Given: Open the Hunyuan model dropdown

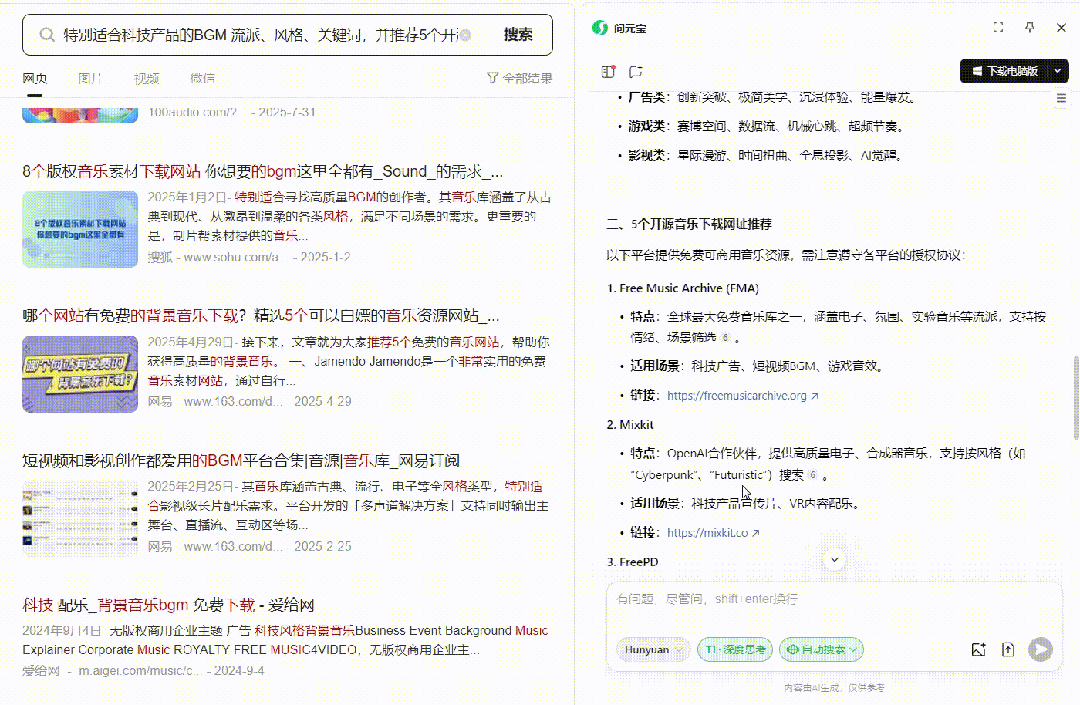Looking at the screenshot, I should 653,650.
